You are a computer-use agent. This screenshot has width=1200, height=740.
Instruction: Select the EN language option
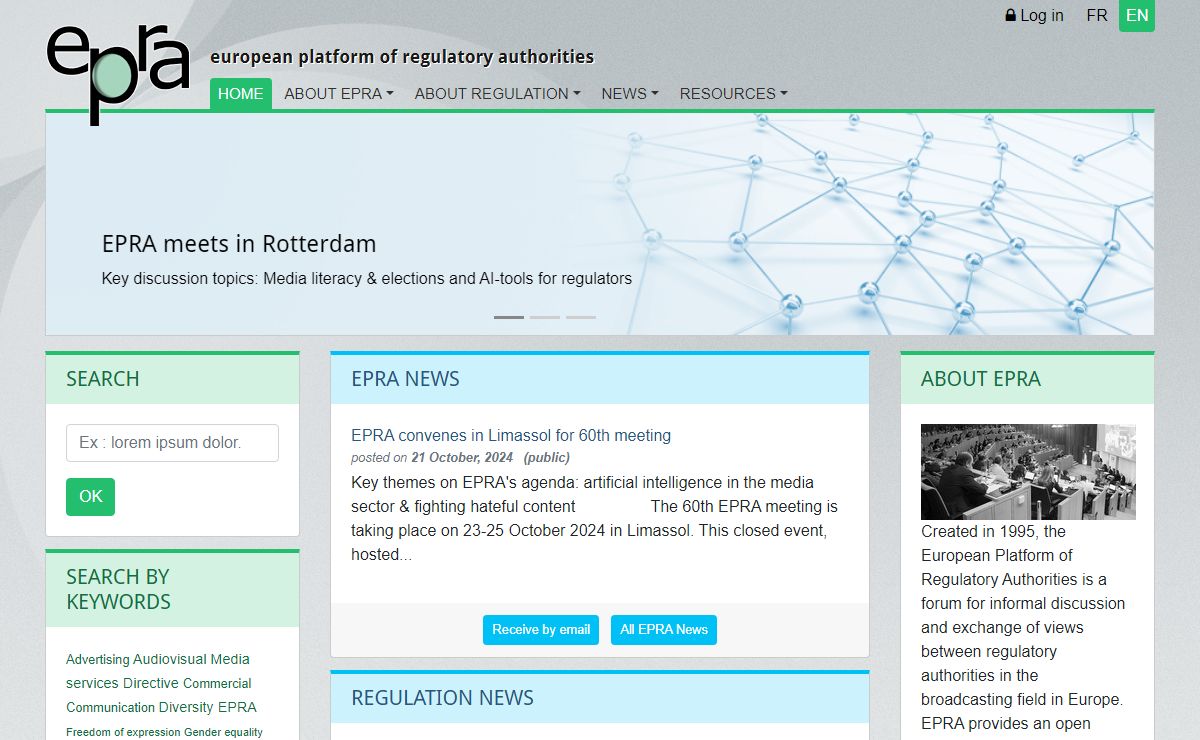(1137, 16)
